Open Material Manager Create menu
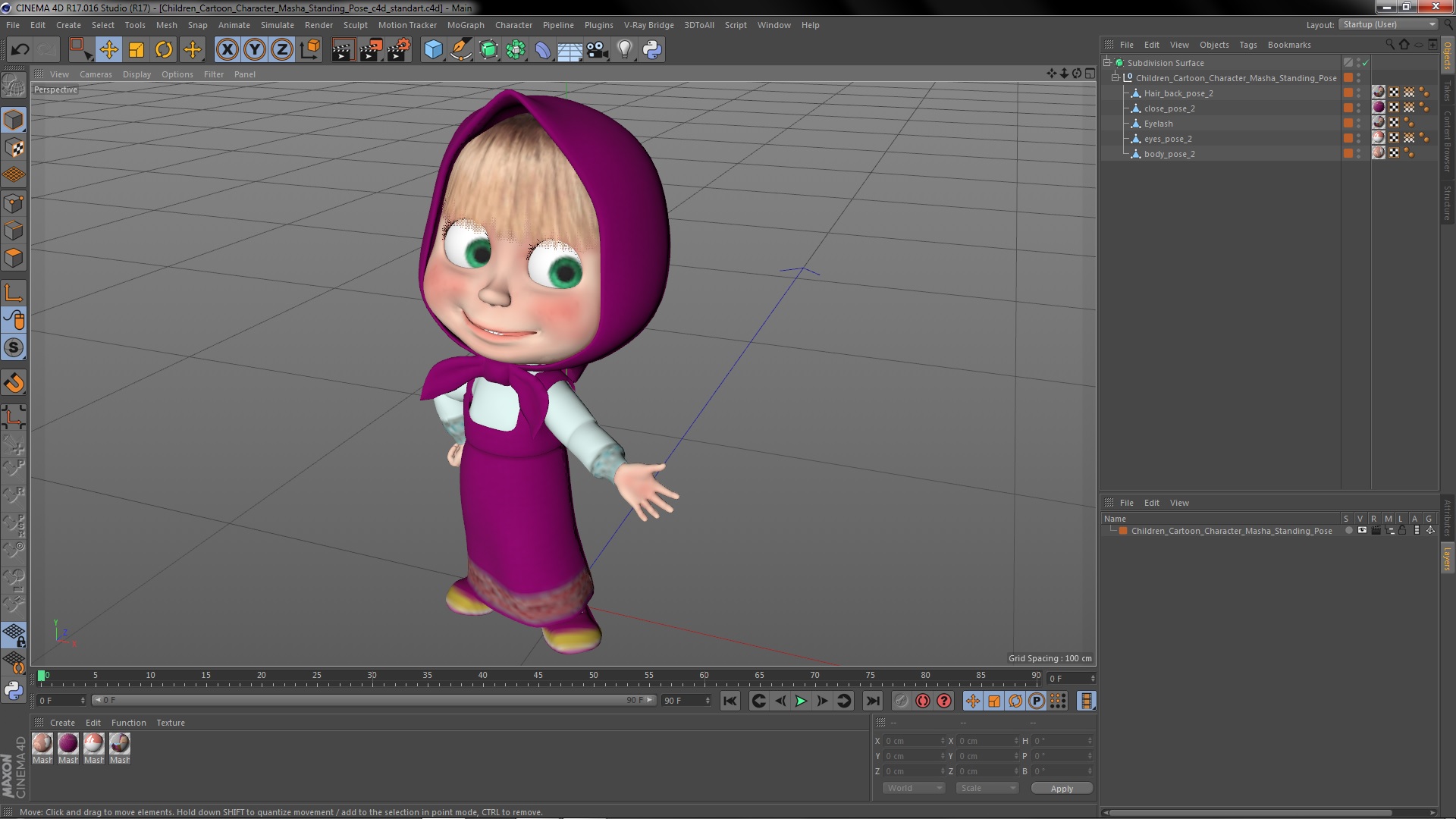 (62, 723)
